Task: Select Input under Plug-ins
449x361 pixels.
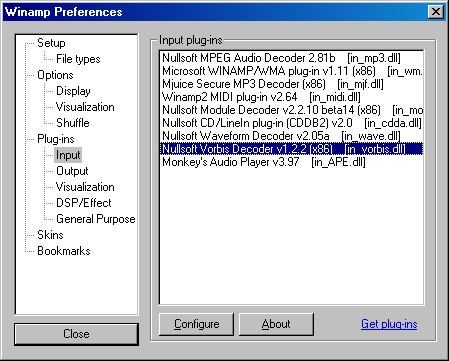Action: (x=68, y=155)
